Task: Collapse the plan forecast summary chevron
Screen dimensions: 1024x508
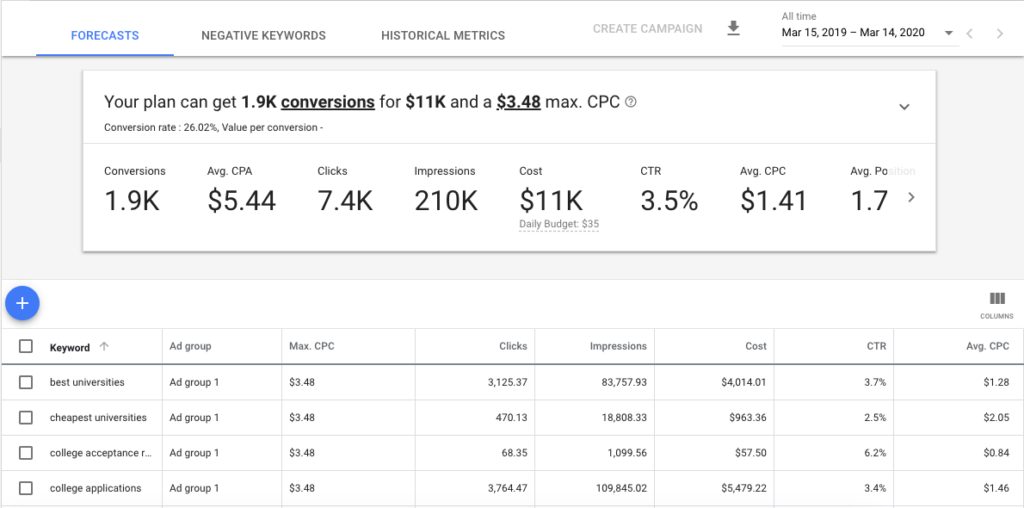Action: click(904, 107)
